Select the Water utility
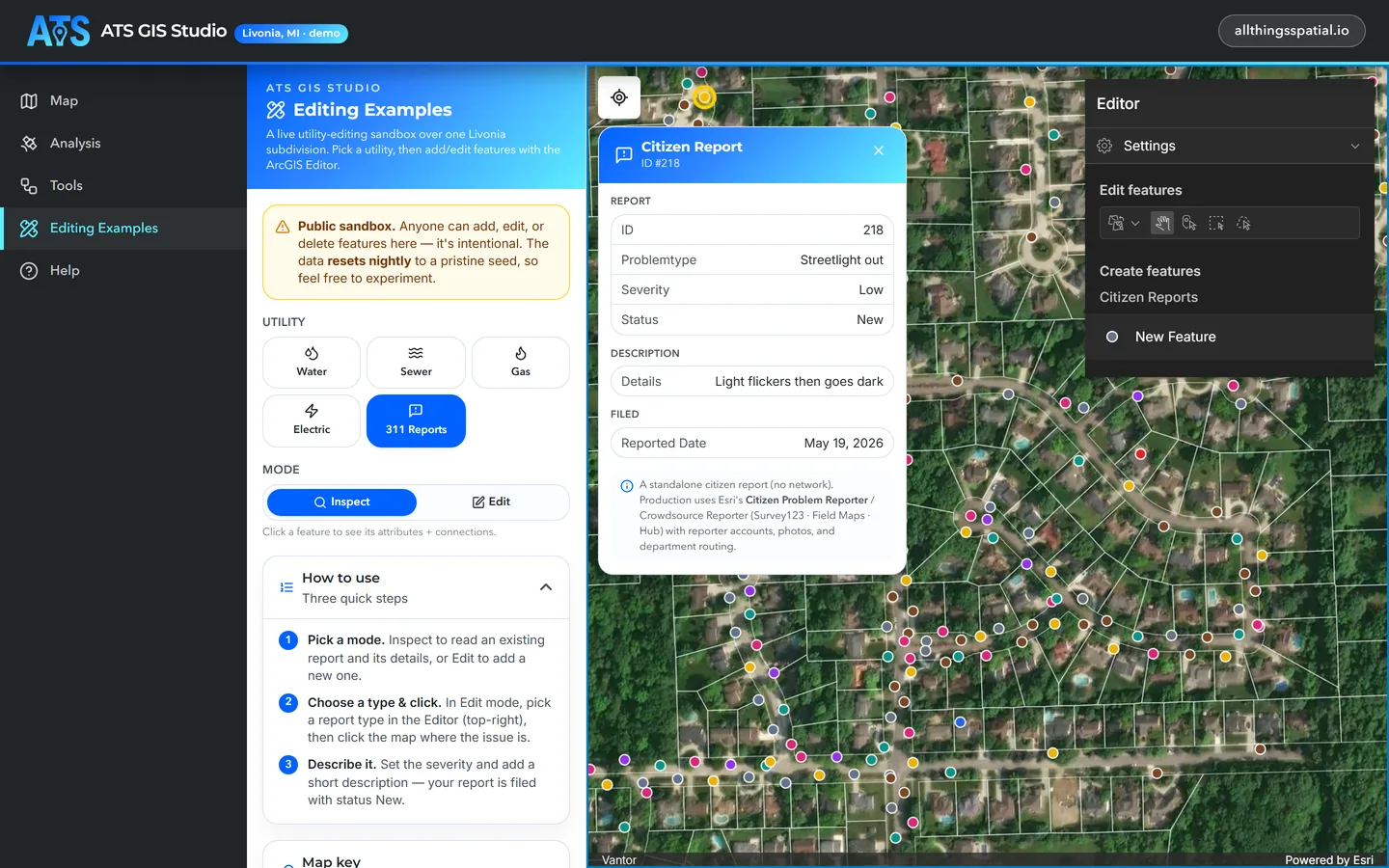This screenshot has height=868, width=1389. [312, 363]
